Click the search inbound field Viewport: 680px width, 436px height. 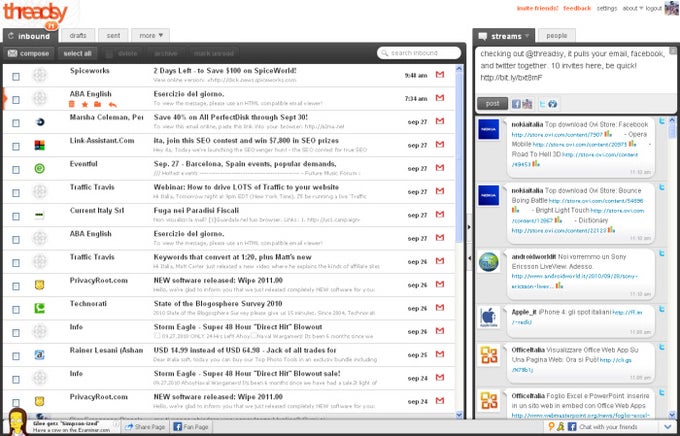pyautogui.click(x=418, y=53)
